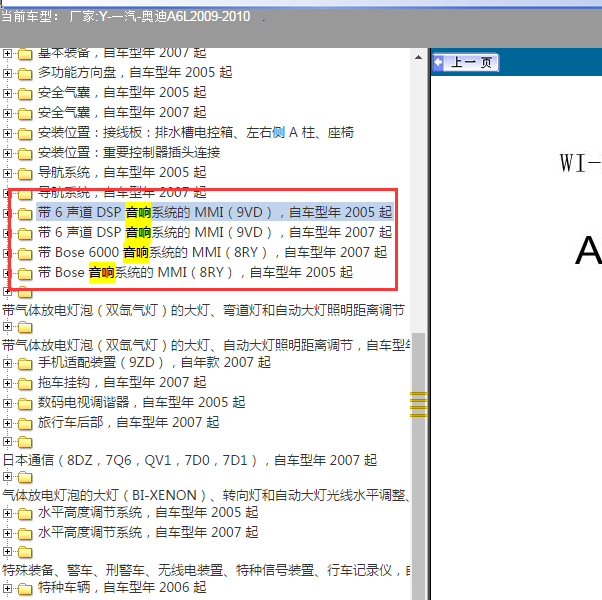
Task: Select 带 6 声道 DSP 音响系统 MMI 2005
Action: click(215, 212)
